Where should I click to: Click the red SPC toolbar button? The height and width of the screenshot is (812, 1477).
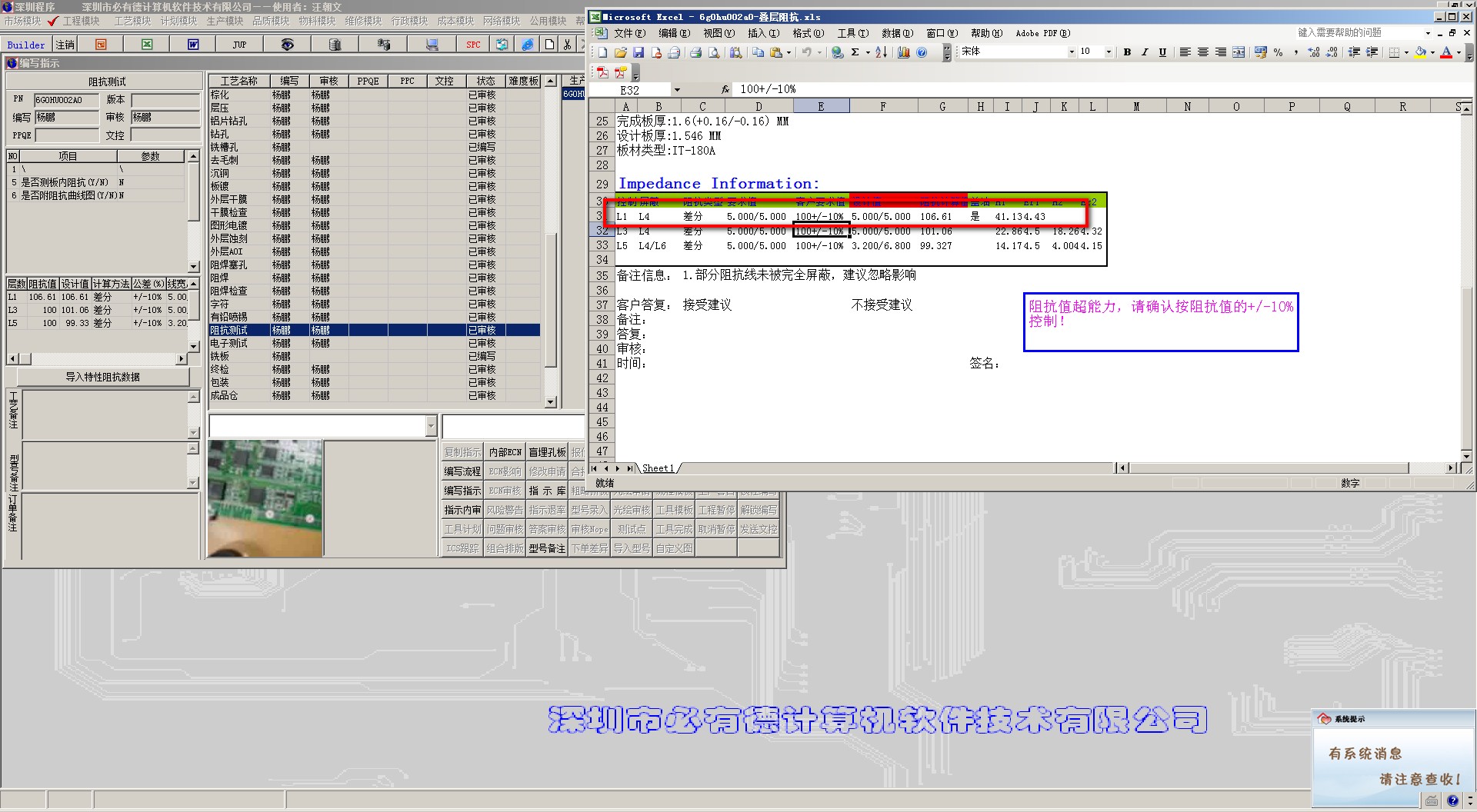pyautogui.click(x=473, y=45)
